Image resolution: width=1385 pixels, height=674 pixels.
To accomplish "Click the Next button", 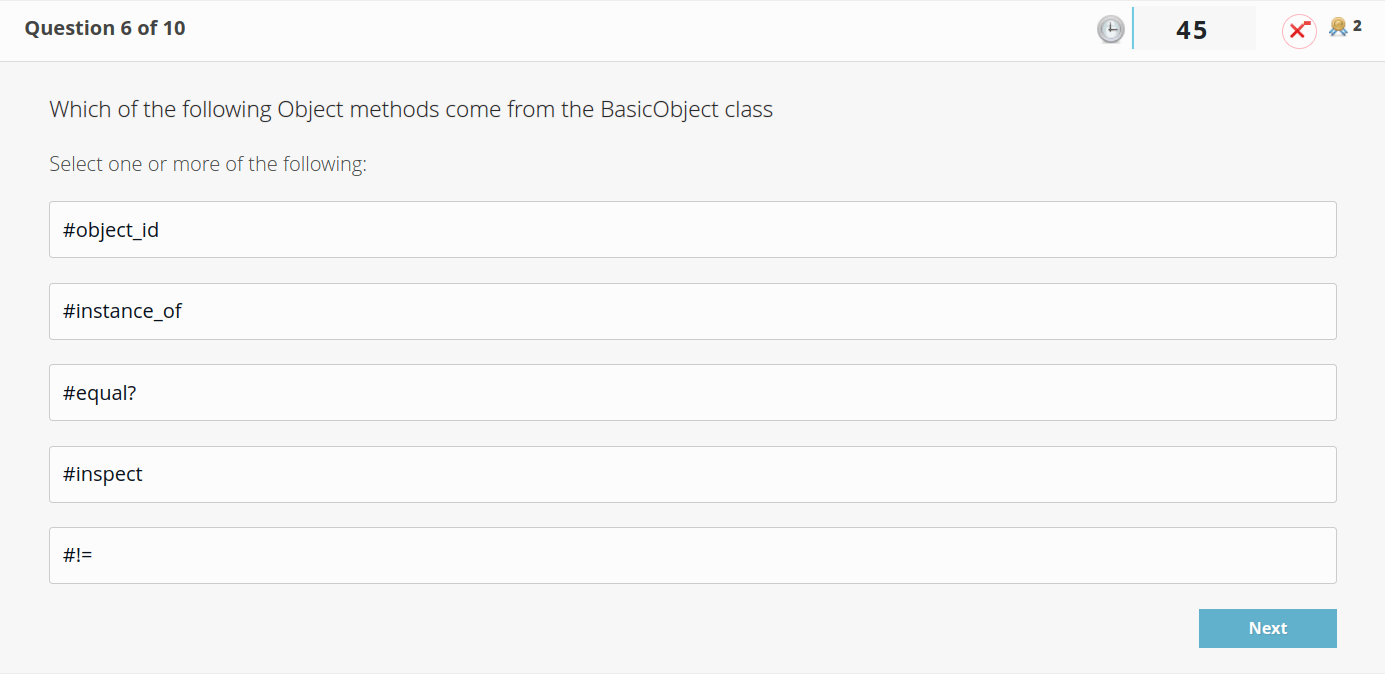I will point(1267,628).
